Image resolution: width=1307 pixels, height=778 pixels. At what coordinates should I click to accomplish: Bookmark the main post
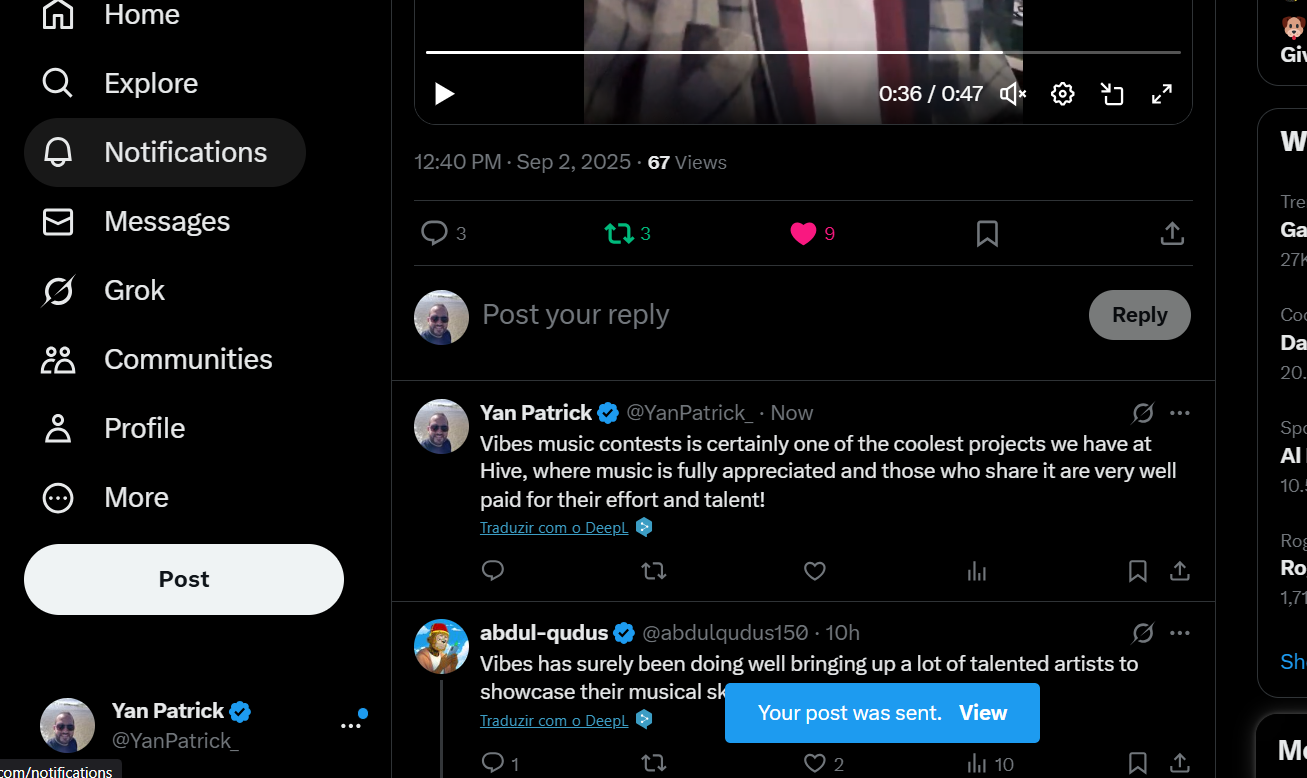(987, 233)
